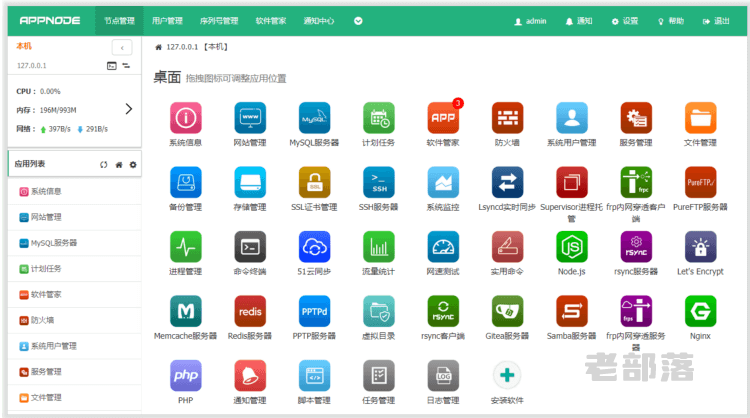Open 帮助 in the header
Image resolution: width=750 pixels, height=418 pixels.
671,21
